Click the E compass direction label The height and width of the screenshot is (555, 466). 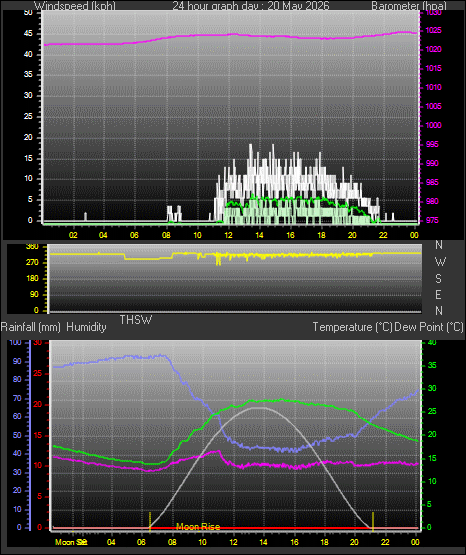coord(438,294)
